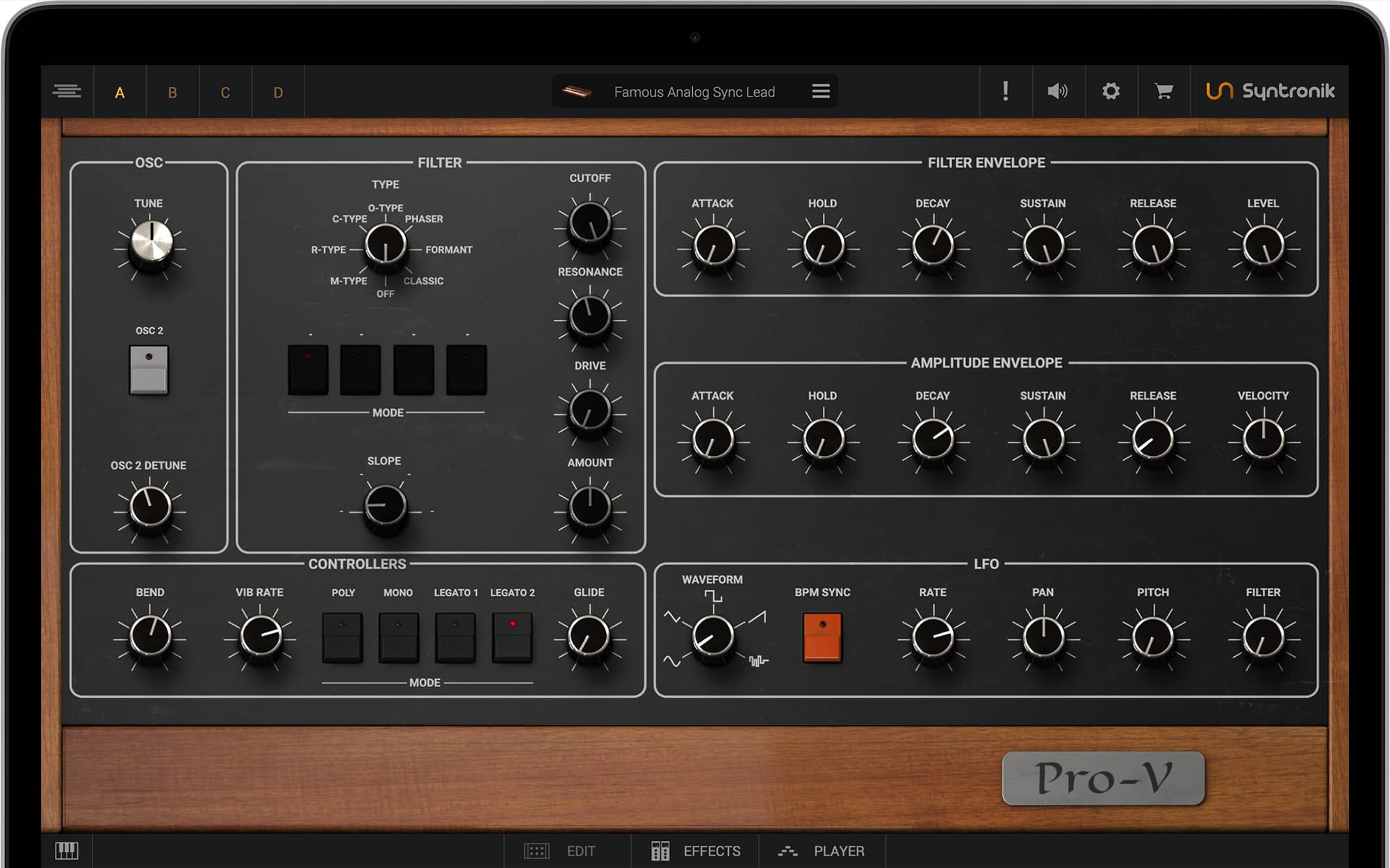The width and height of the screenshot is (1390, 868).
Task: Open the Player view button
Action: tap(822, 851)
